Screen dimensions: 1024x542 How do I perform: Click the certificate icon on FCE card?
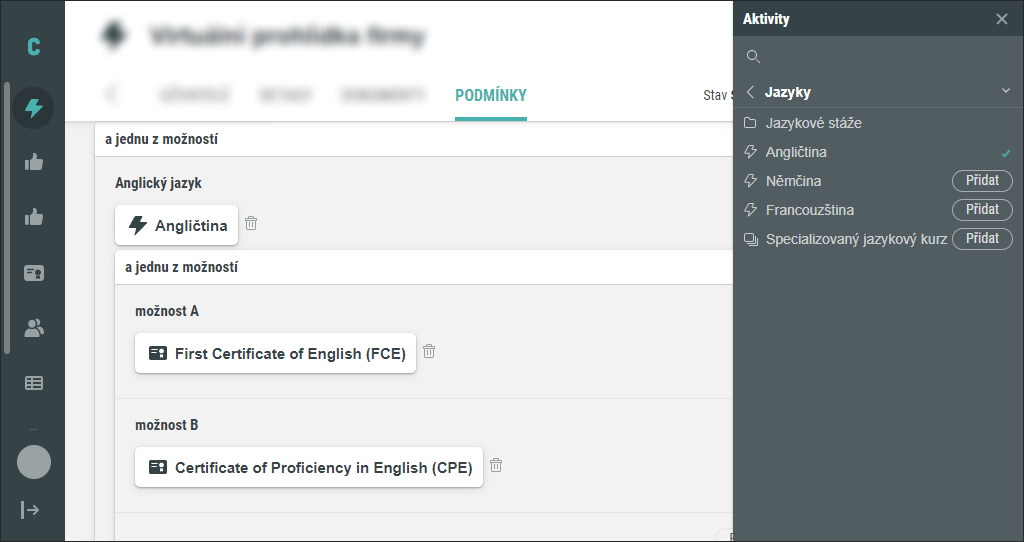click(x=157, y=353)
